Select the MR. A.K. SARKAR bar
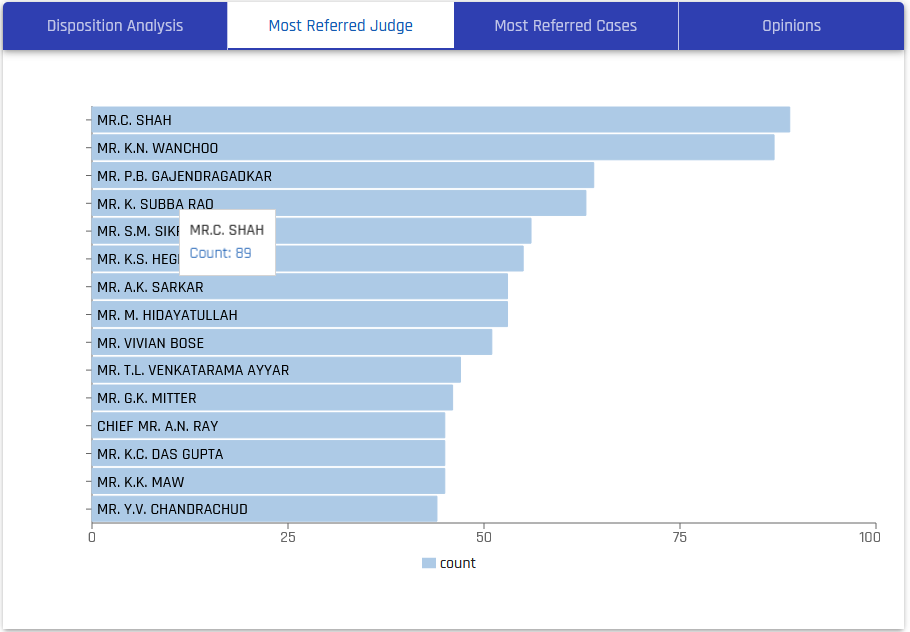910x632 pixels. [x=300, y=287]
